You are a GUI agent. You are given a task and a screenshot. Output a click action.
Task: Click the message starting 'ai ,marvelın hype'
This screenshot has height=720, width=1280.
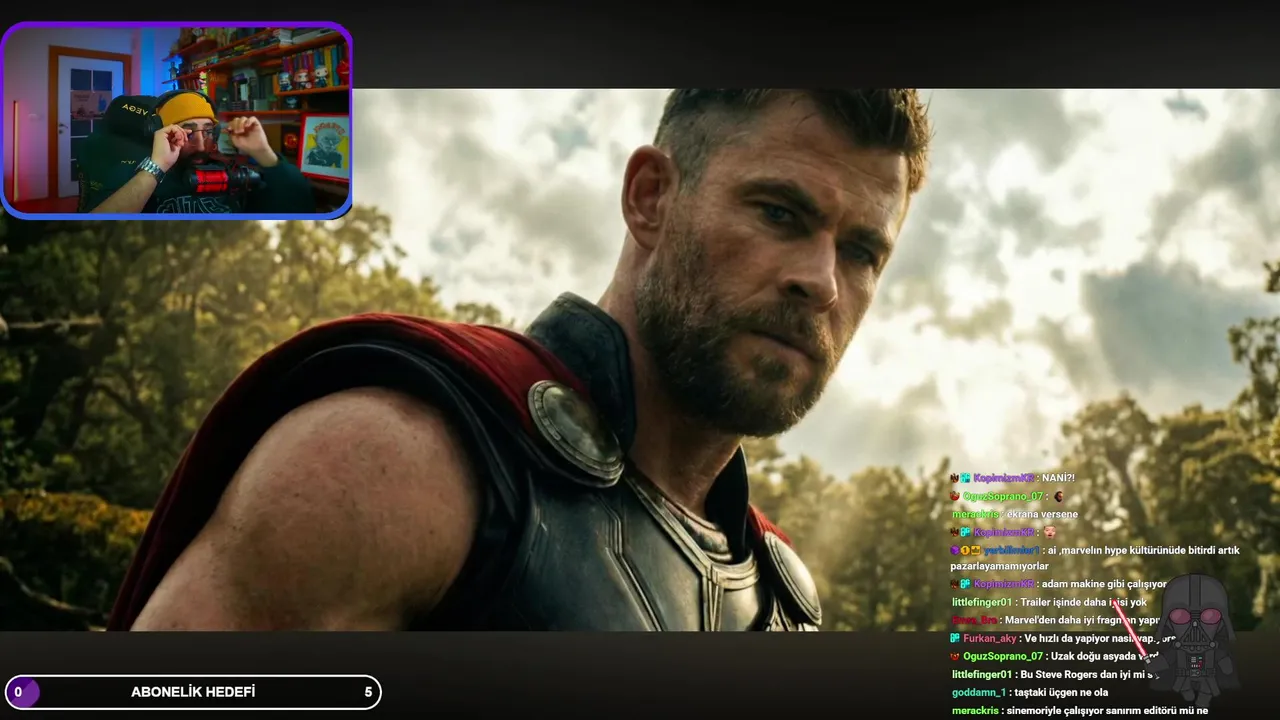(1095, 558)
